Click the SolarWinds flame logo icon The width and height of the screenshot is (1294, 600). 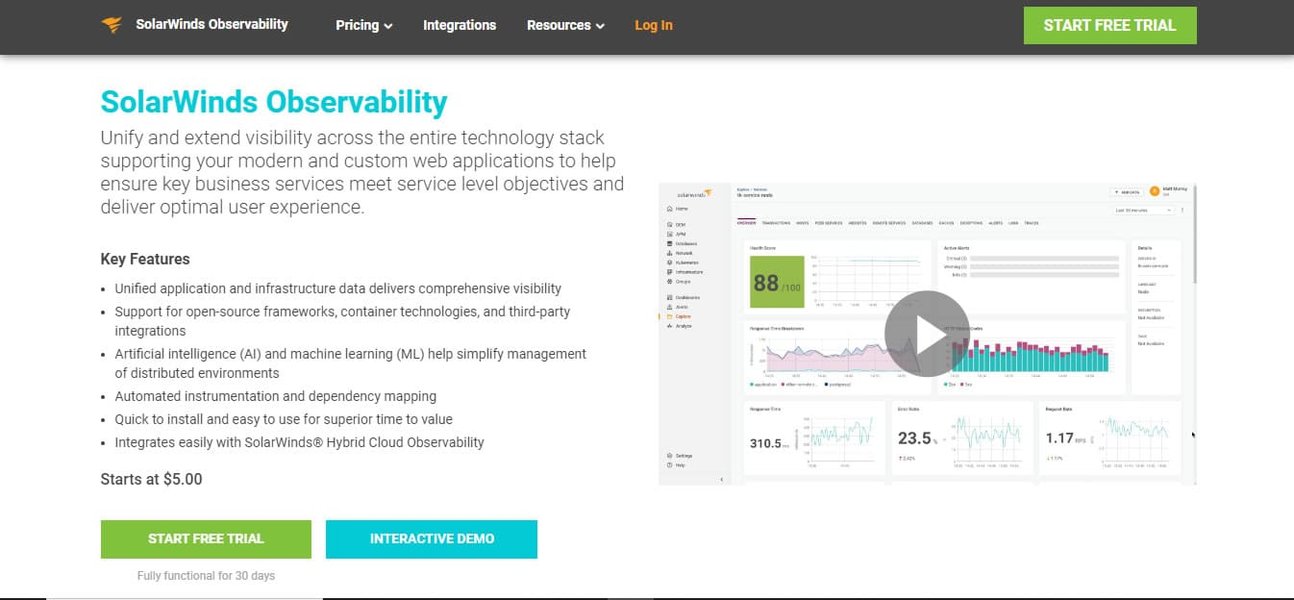tap(111, 25)
